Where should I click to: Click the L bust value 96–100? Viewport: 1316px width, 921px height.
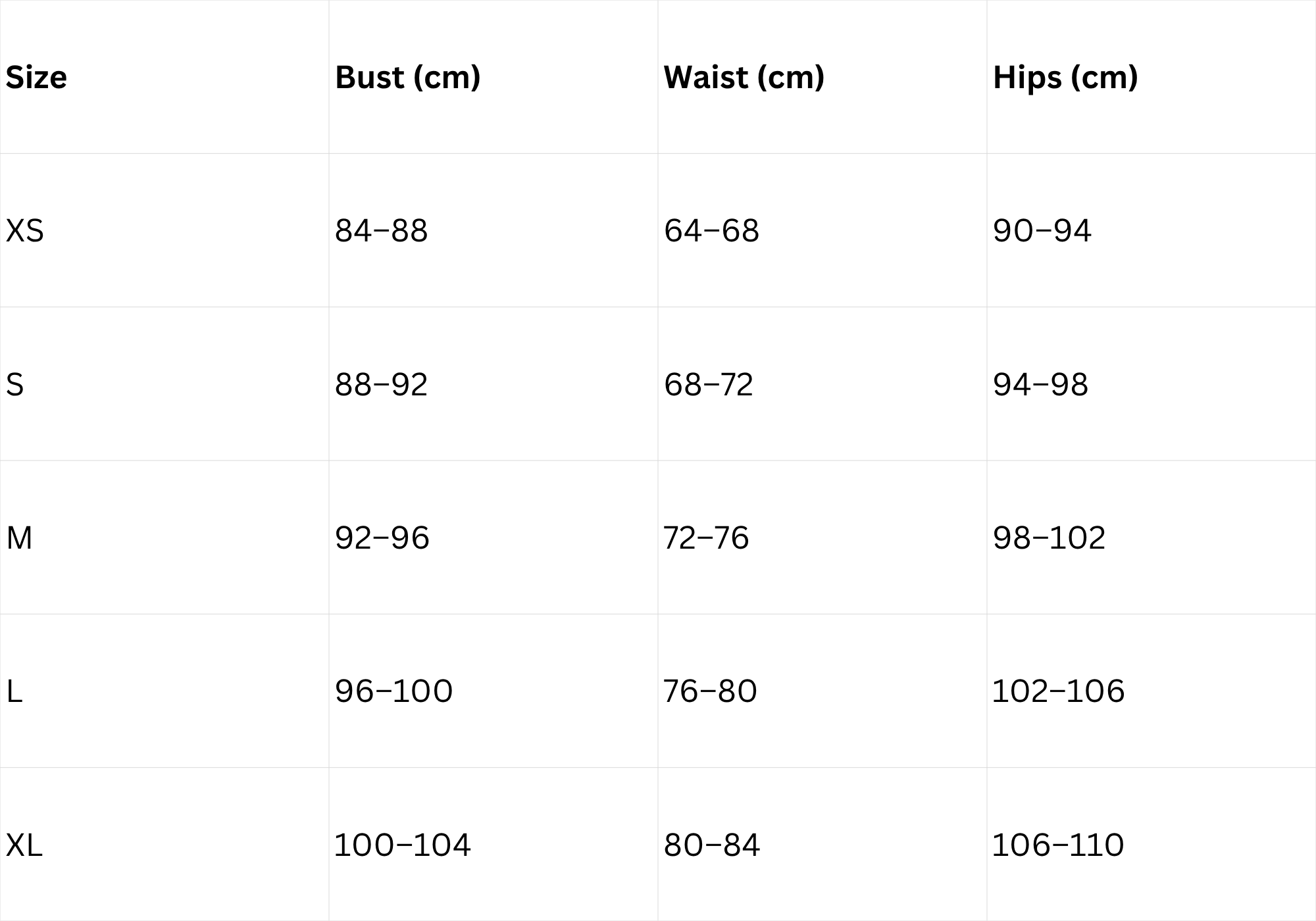[393, 691]
